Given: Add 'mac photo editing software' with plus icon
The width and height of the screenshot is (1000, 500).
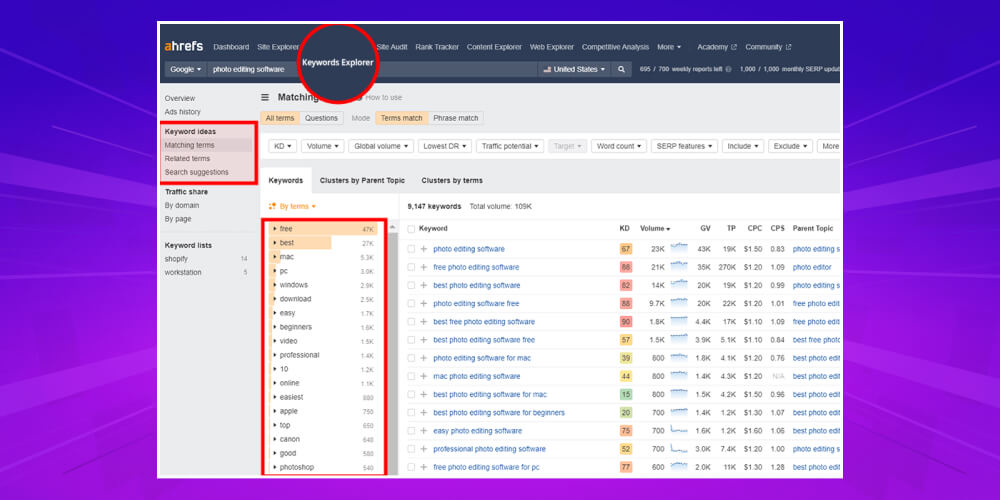Looking at the screenshot, I should (x=423, y=376).
